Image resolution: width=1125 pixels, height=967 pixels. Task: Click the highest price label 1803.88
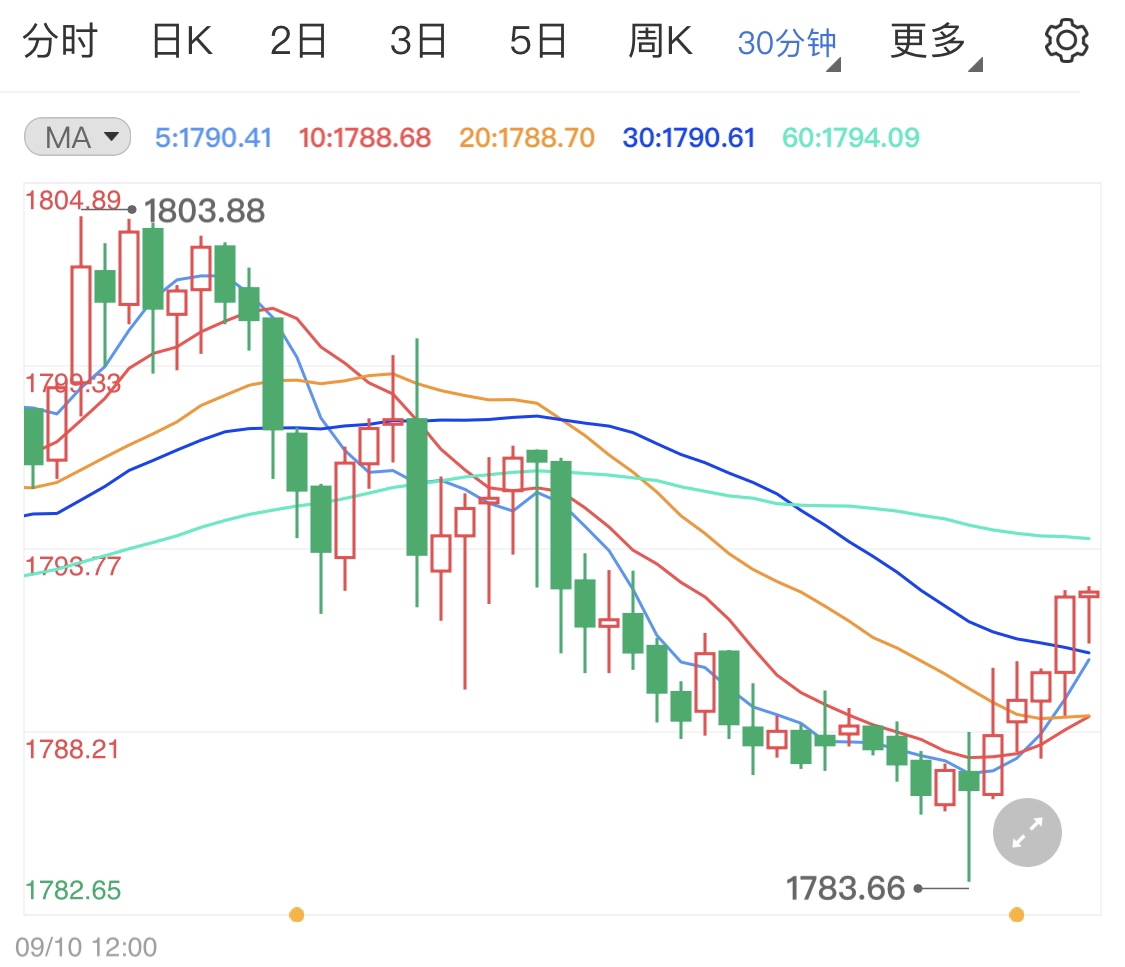click(x=204, y=211)
